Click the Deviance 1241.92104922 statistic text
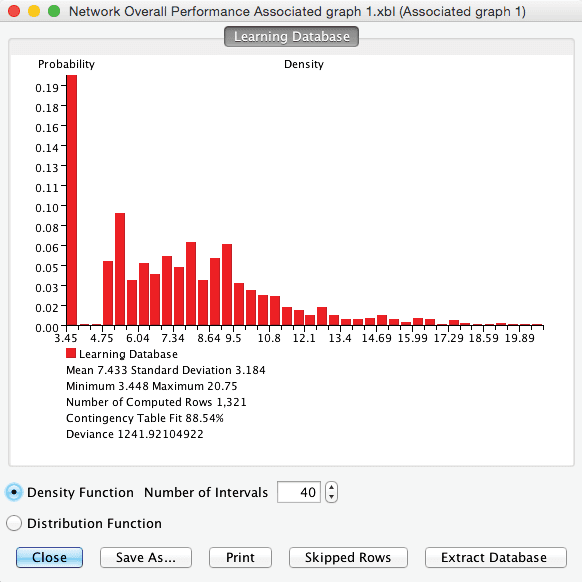The image size is (582, 582). [x=135, y=434]
